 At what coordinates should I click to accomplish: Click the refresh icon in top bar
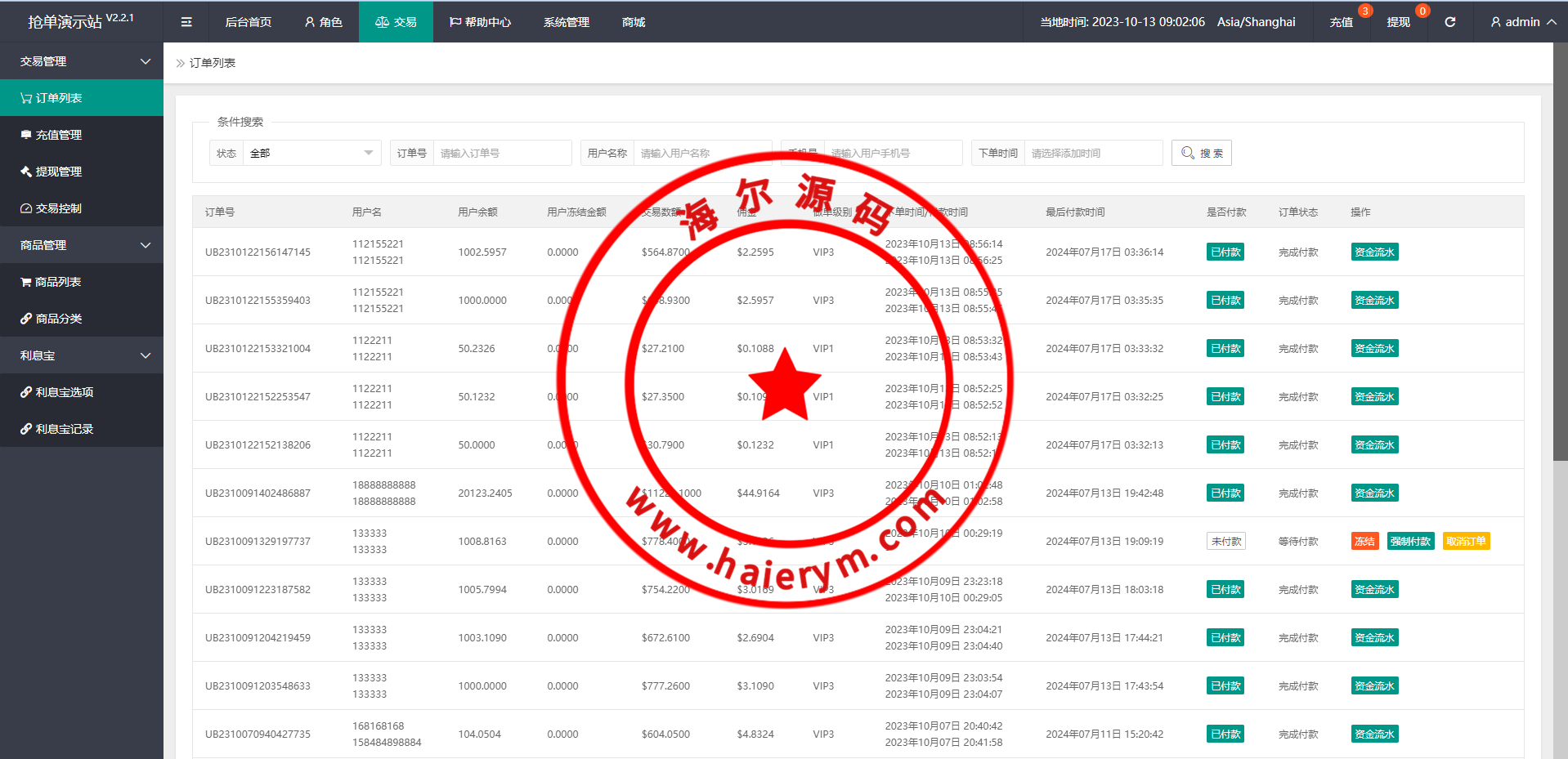pyautogui.click(x=1449, y=22)
